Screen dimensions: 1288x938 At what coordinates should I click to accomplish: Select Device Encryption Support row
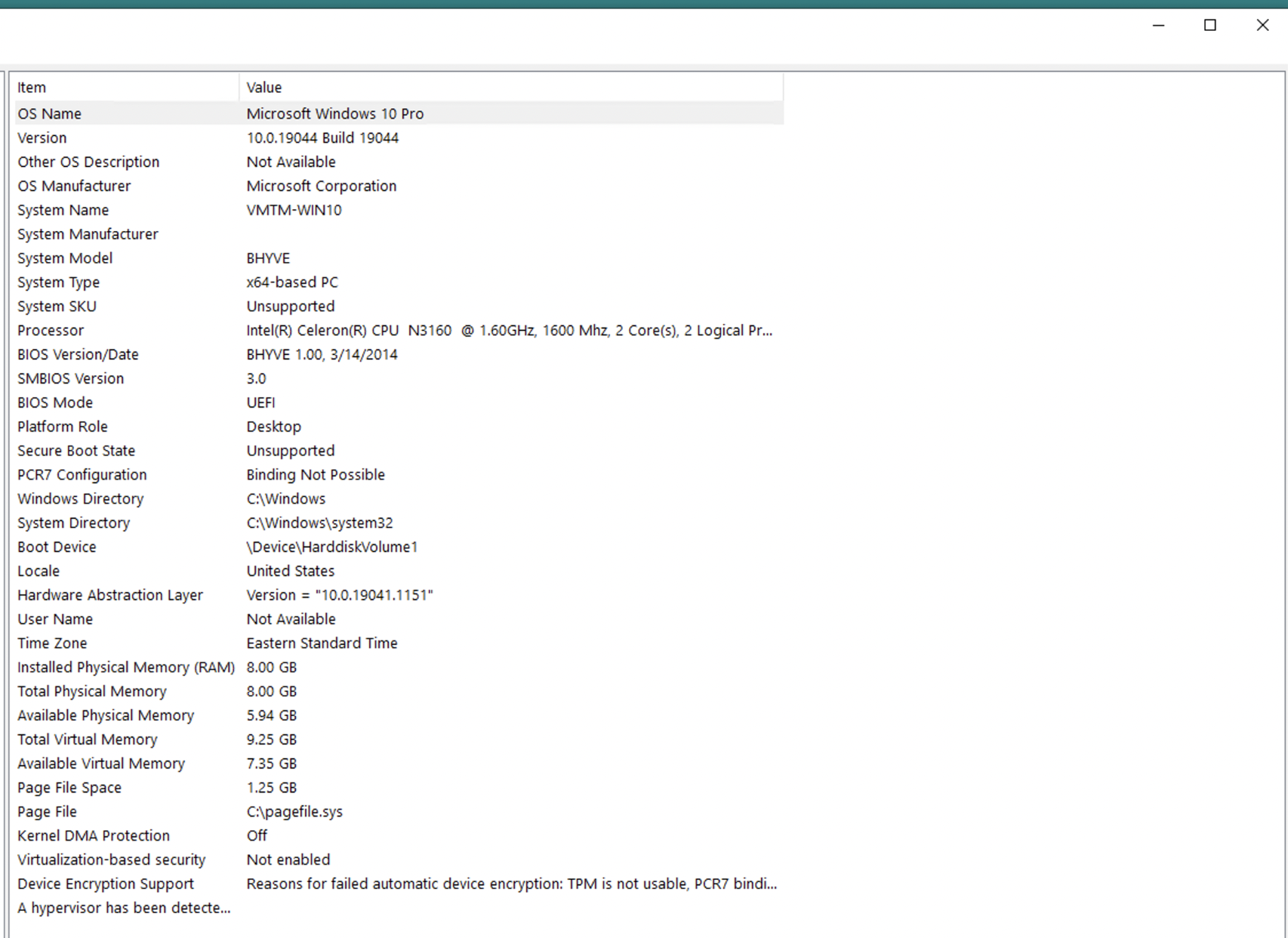click(x=399, y=884)
